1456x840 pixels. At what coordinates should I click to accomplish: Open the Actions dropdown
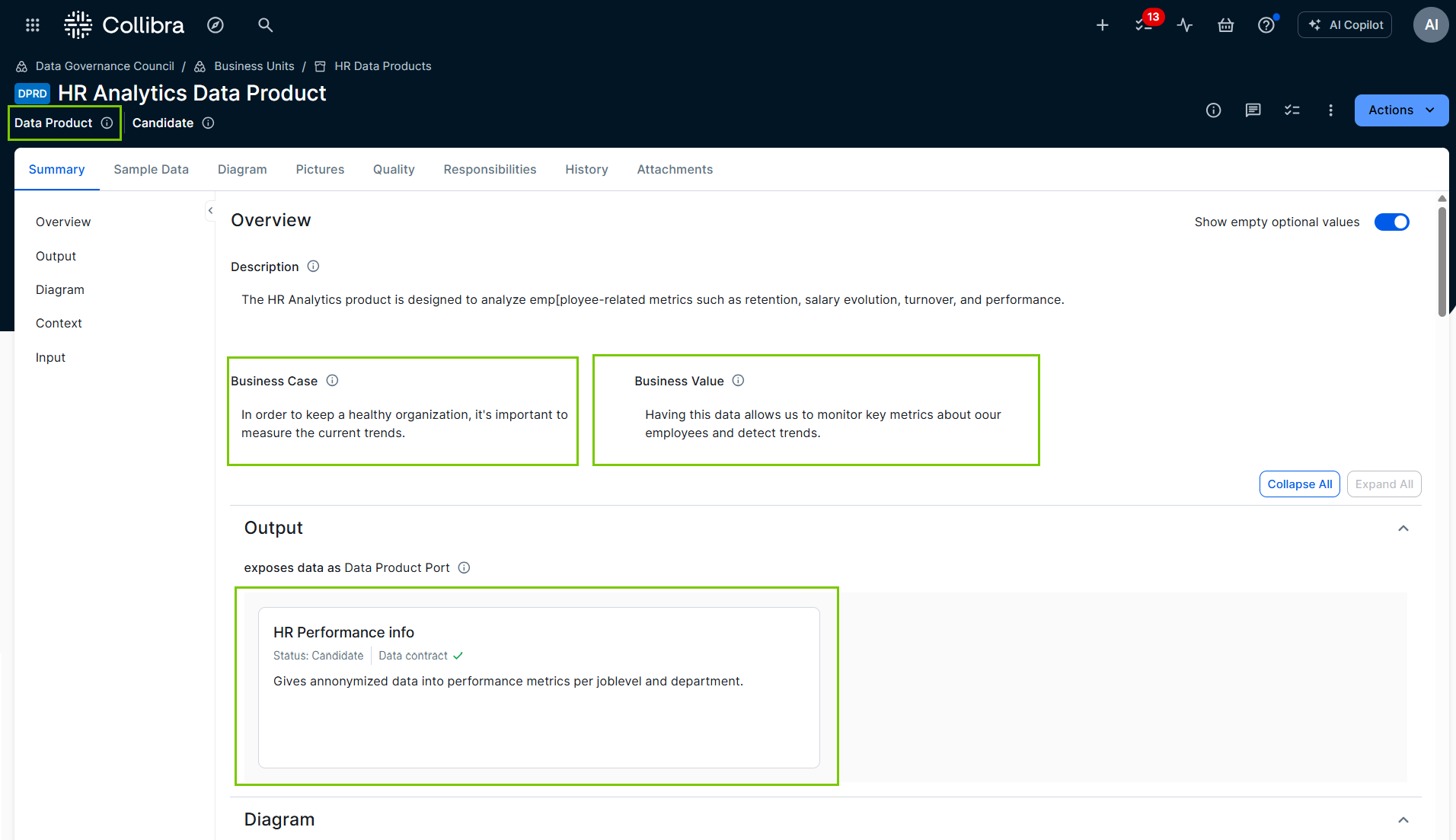1400,110
